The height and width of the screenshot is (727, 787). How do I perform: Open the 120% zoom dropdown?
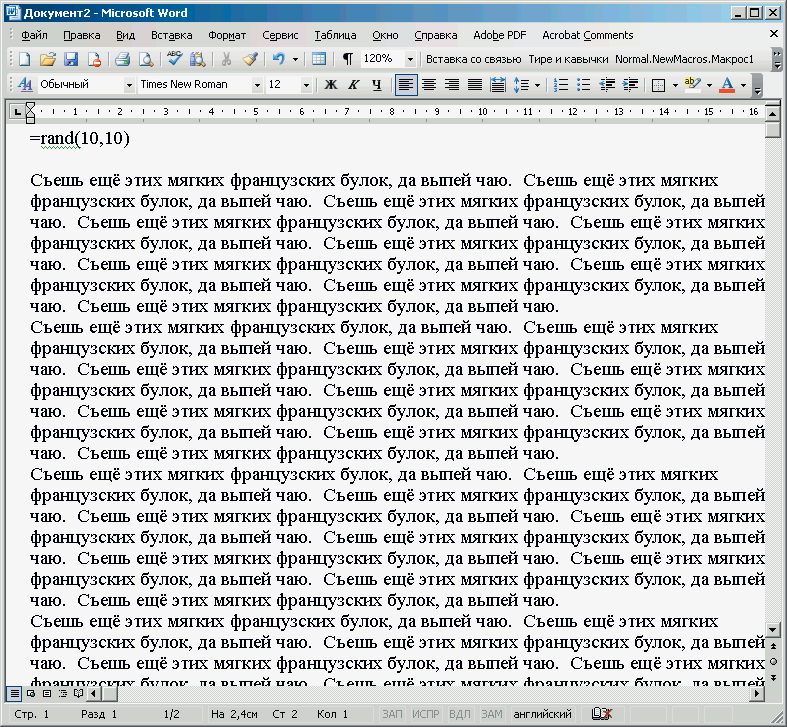click(410, 59)
